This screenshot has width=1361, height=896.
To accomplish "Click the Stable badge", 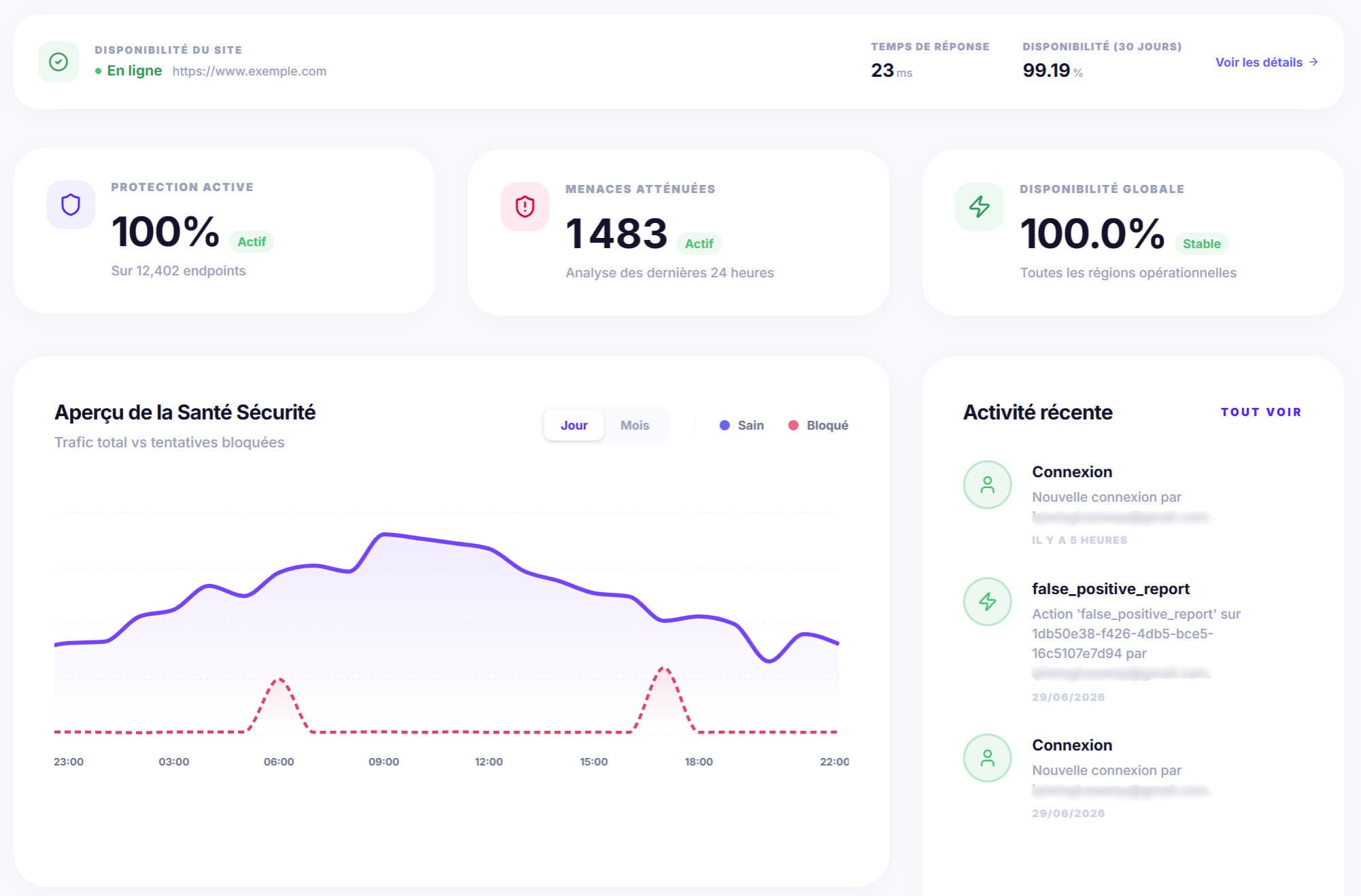I will [1201, 243].
